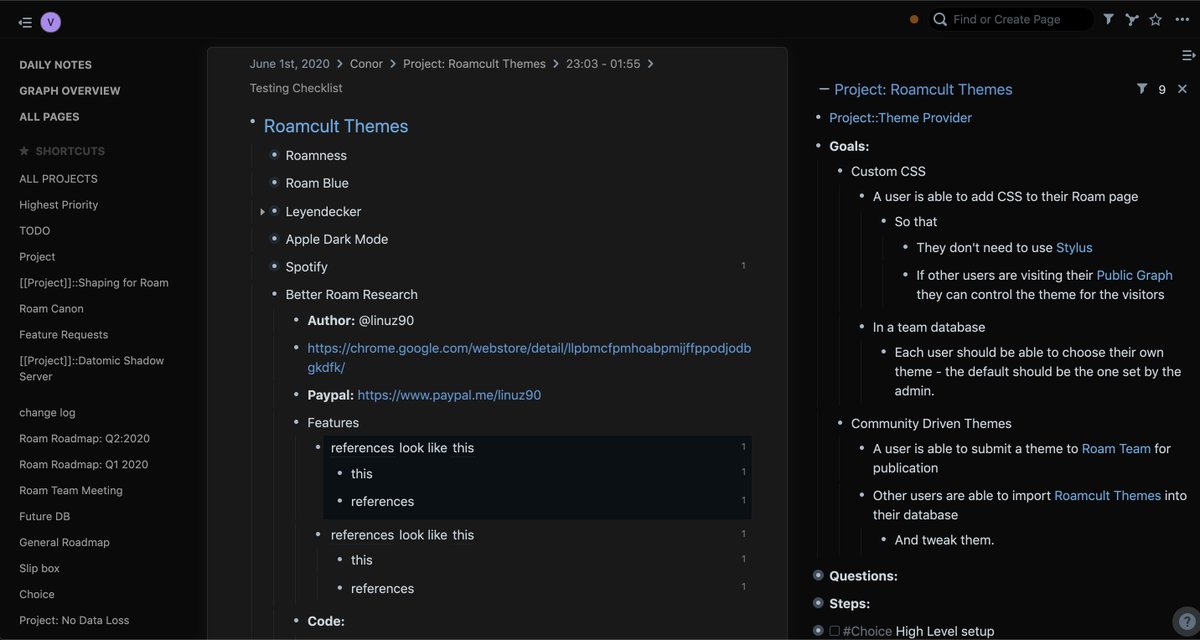The width and height of the screenshot is (1200, 640).
Task: Star this page with the top bar star icon
Action: (1156, 19)
